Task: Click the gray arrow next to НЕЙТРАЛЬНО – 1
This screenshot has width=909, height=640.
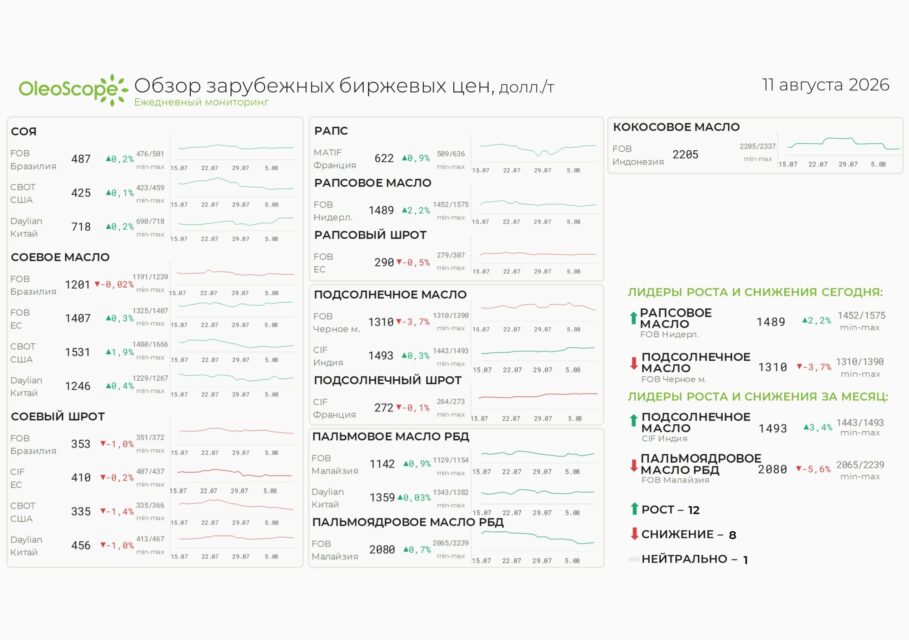Action: (634, 559)
